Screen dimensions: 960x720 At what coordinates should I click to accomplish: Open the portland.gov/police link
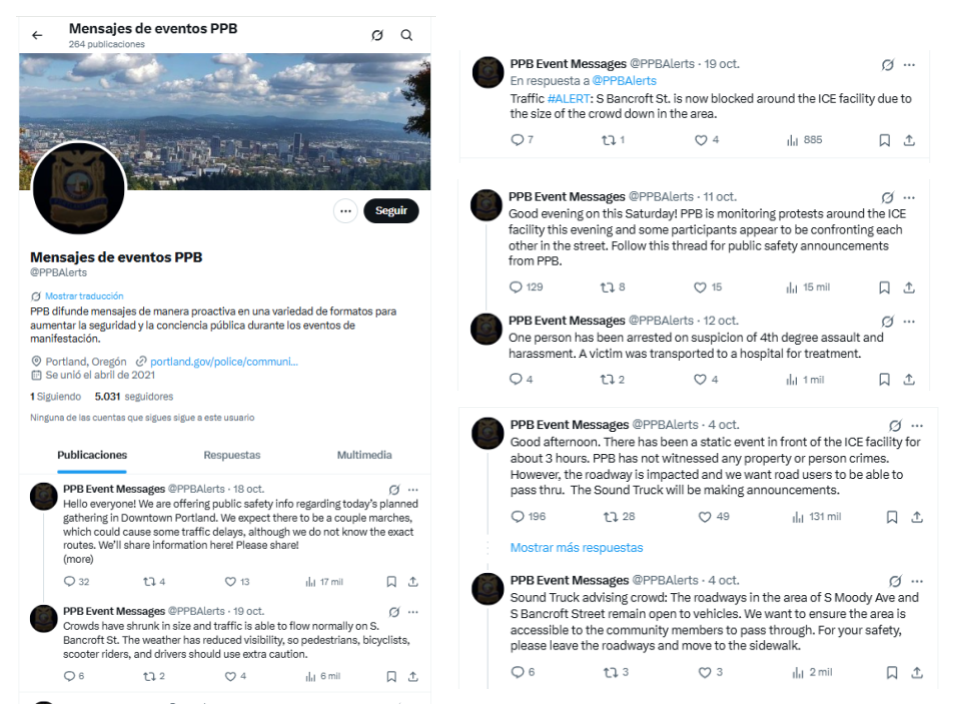click(223, 361)
